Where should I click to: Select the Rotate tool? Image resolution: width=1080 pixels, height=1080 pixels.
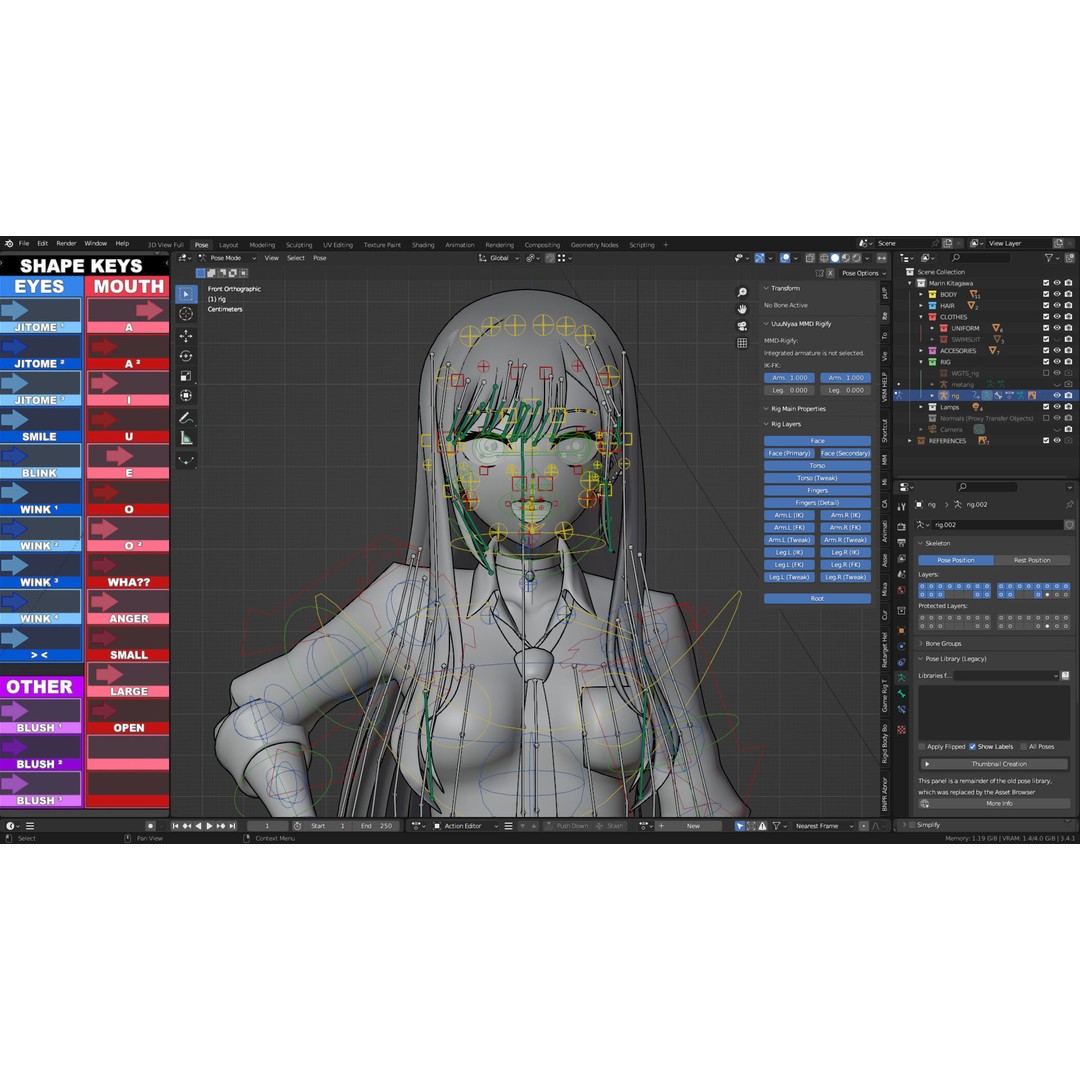click(x=186, y=356)
